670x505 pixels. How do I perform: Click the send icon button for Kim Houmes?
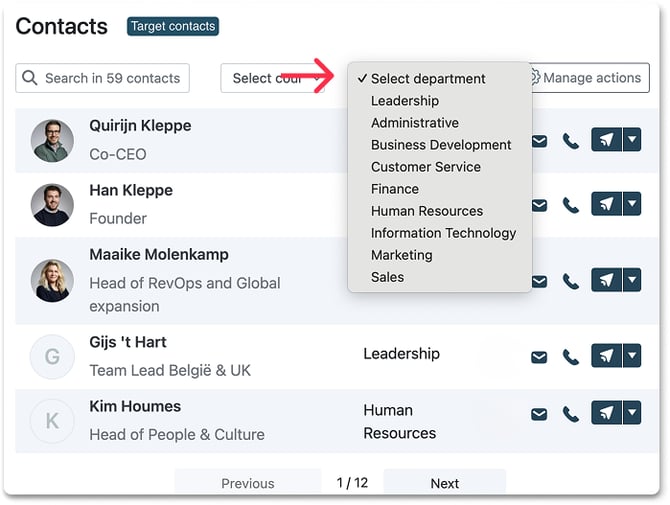(x=606, y=412)
